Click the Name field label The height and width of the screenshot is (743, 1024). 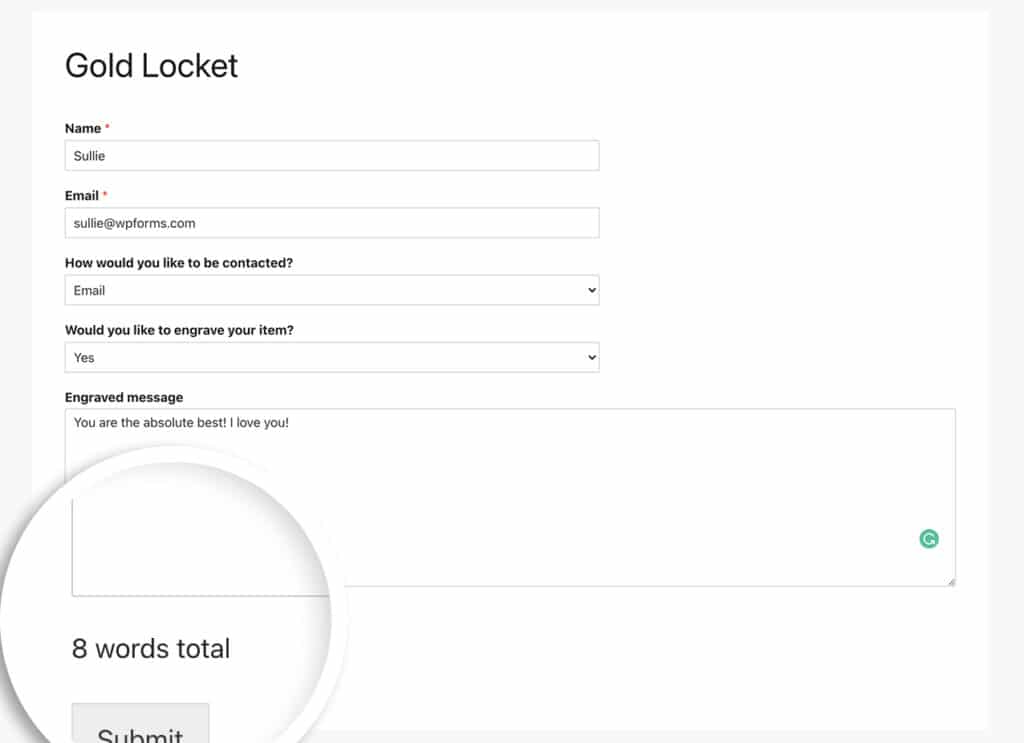[x=83, y=128]
